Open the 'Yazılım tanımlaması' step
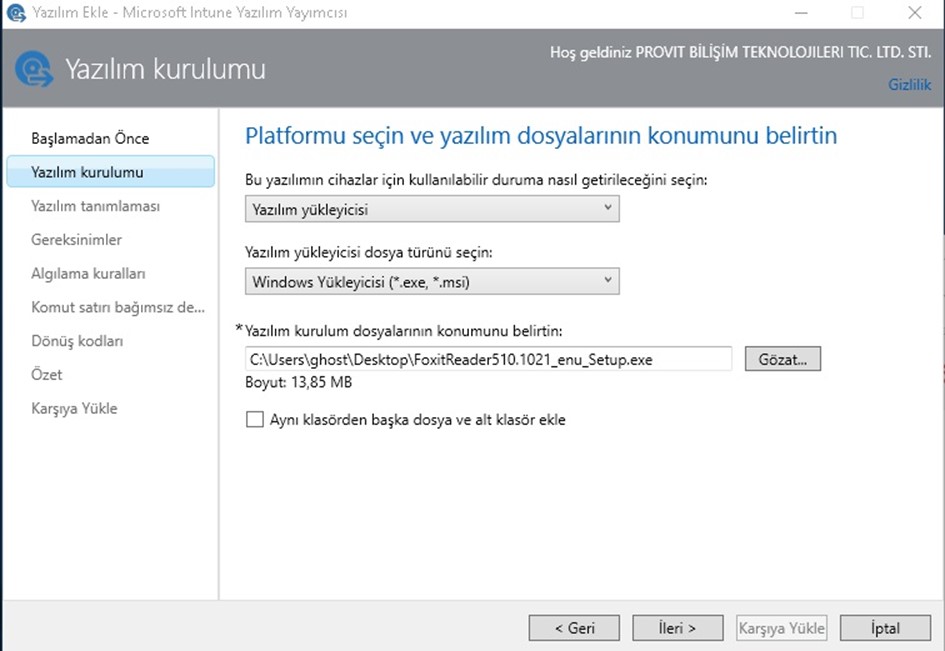Image resolution: width=945 pixels, height=651 pixels. 95,206
